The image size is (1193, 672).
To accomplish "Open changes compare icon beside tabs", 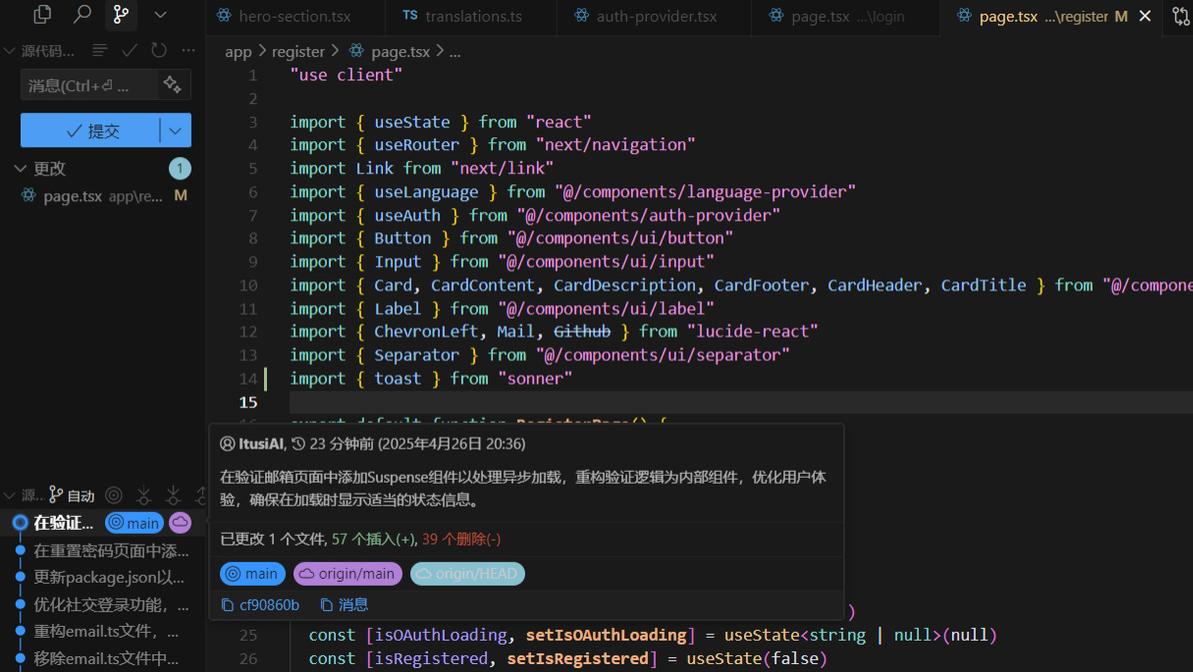I will [x=1181, y=16].
